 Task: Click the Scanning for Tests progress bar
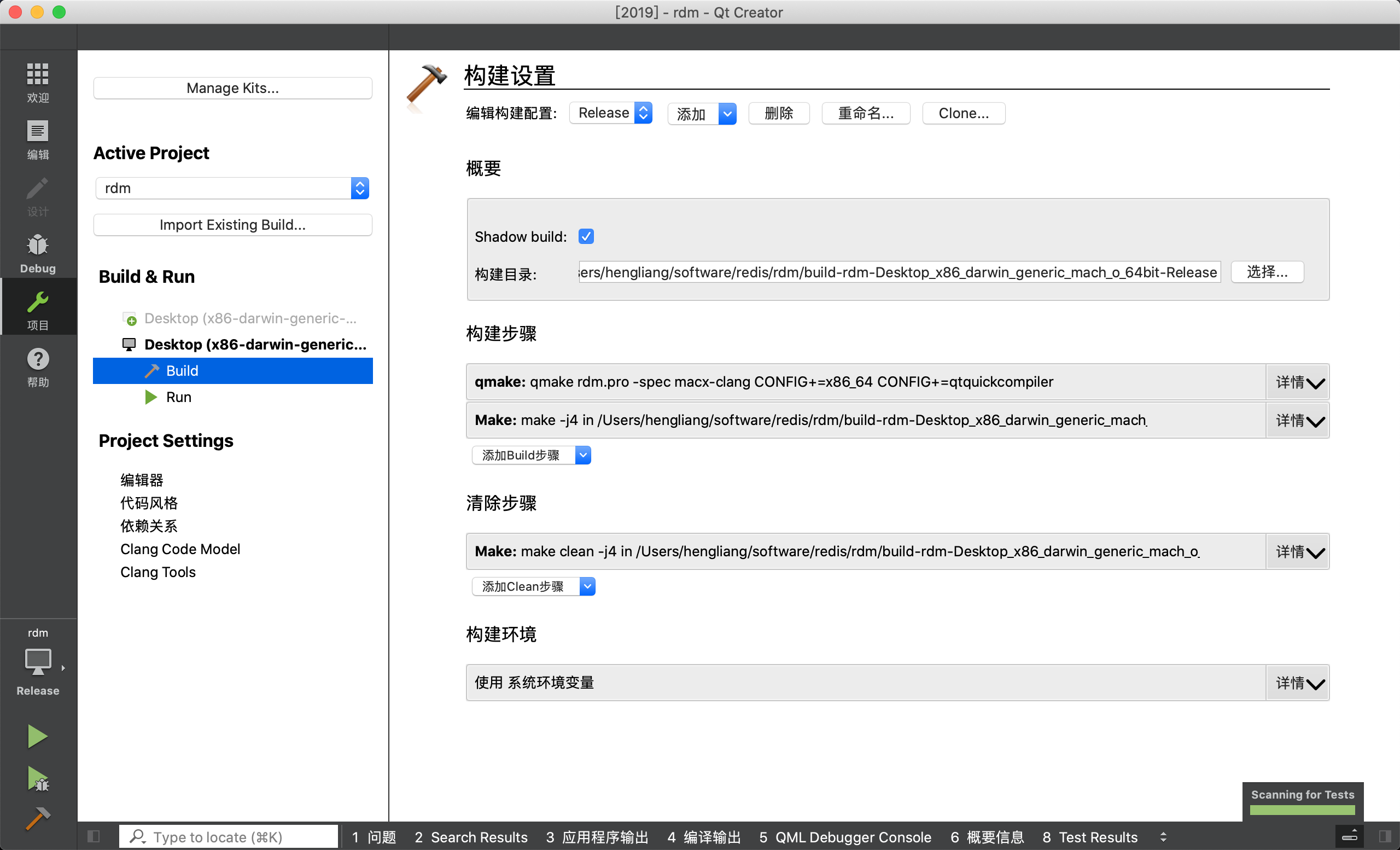[1302, 810]
